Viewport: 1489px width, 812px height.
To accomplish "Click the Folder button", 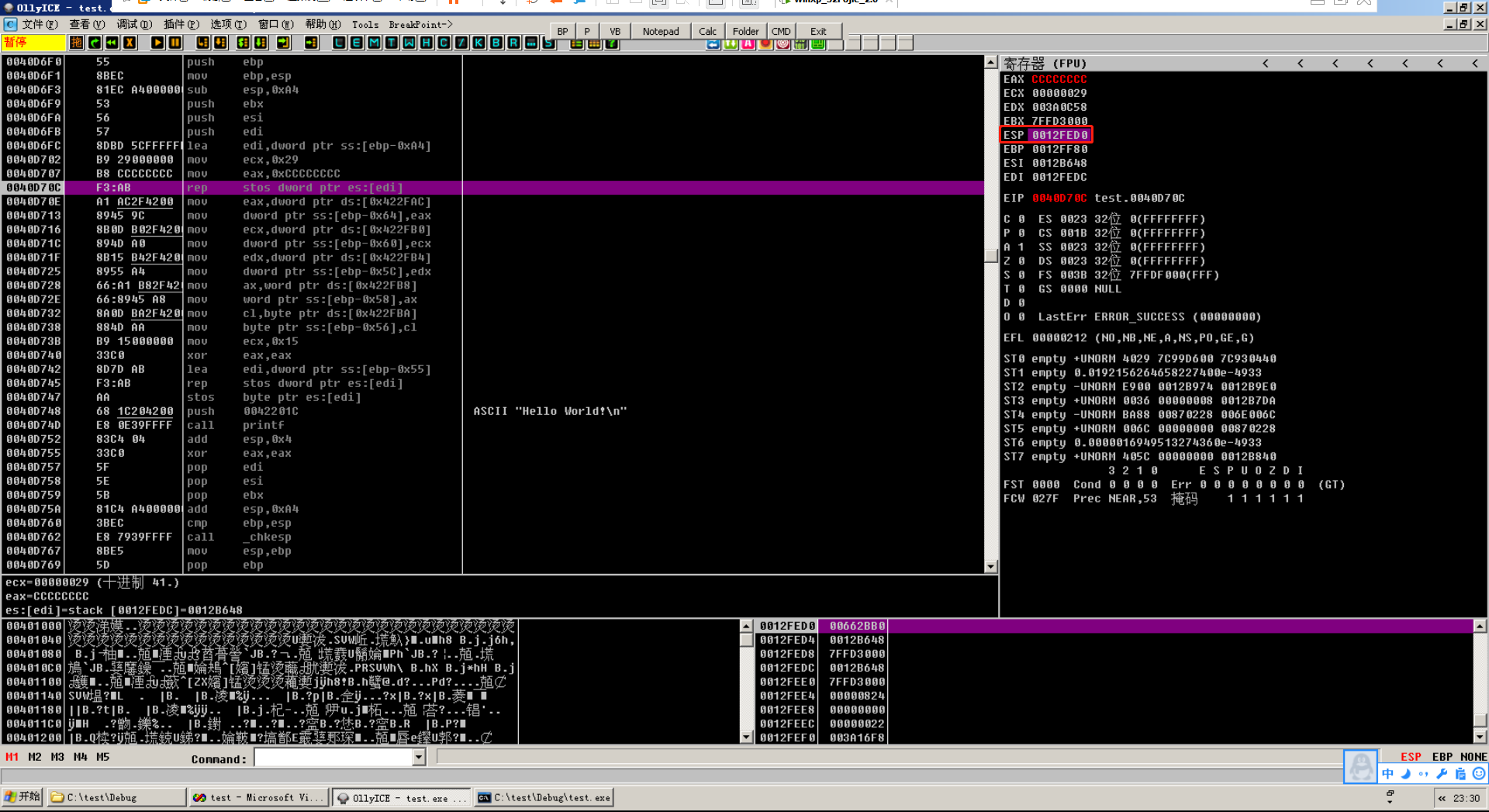I will [x=746, y=31].
